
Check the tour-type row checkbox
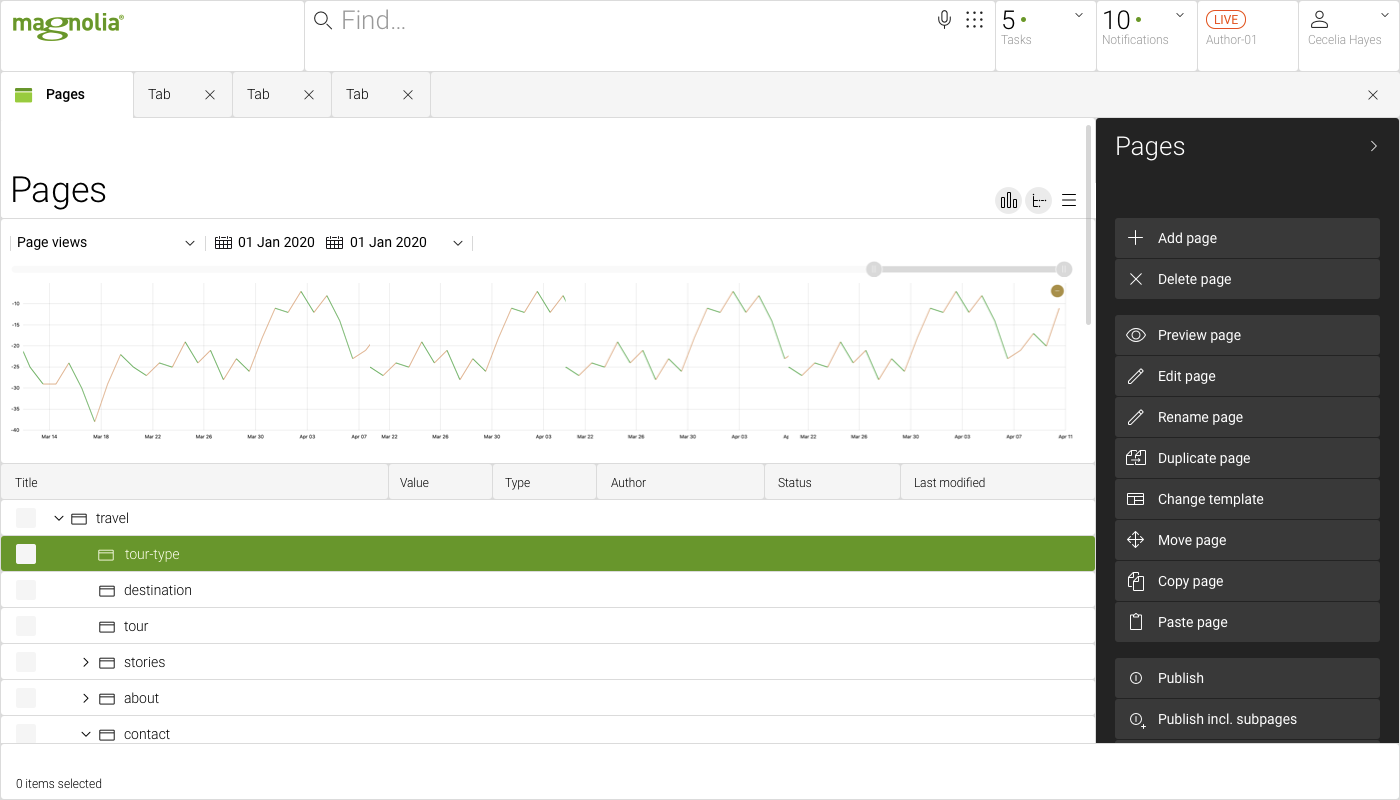pos(25,553)
